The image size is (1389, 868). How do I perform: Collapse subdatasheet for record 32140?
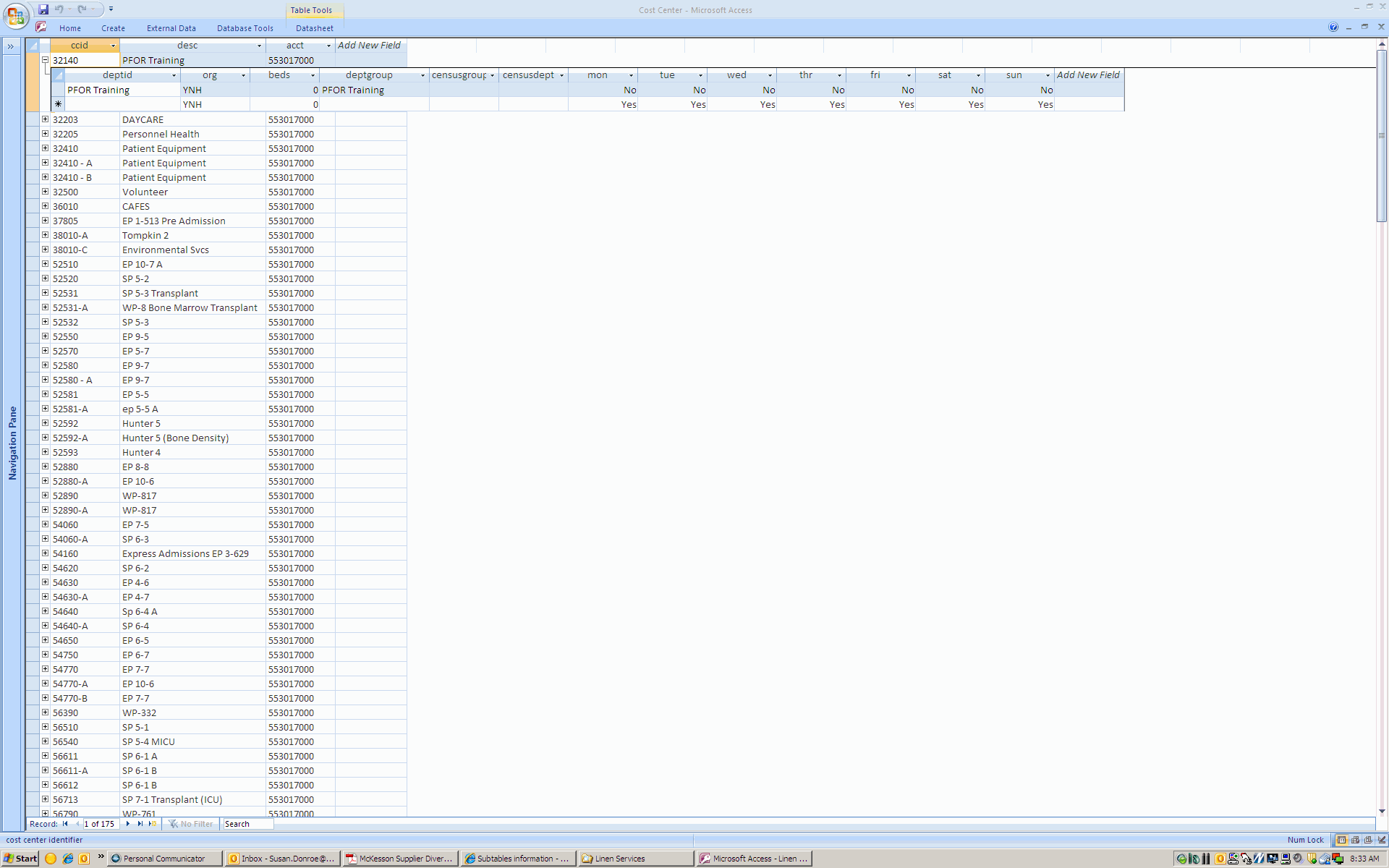click(x=45, y=60)
